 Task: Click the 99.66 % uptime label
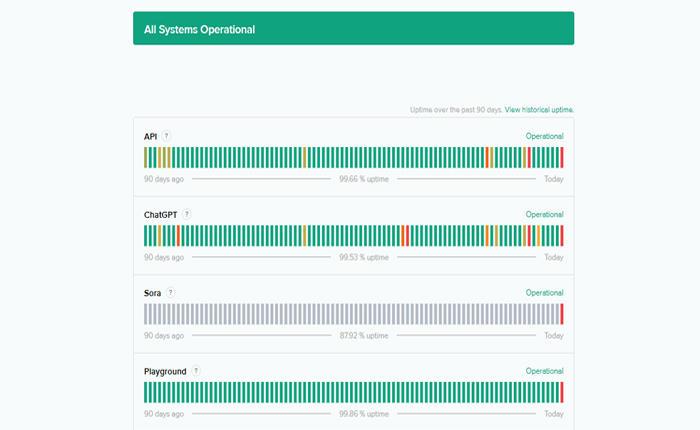363,179
